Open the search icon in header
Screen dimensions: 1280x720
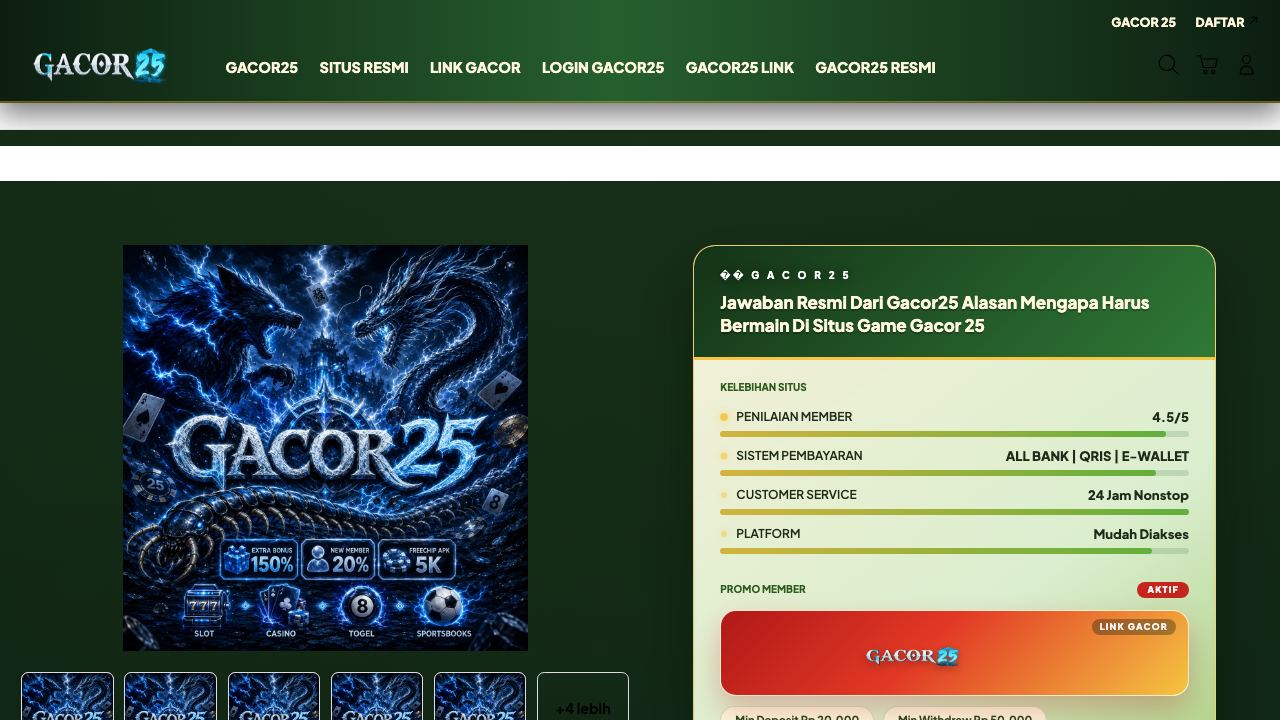point(1168,65)
